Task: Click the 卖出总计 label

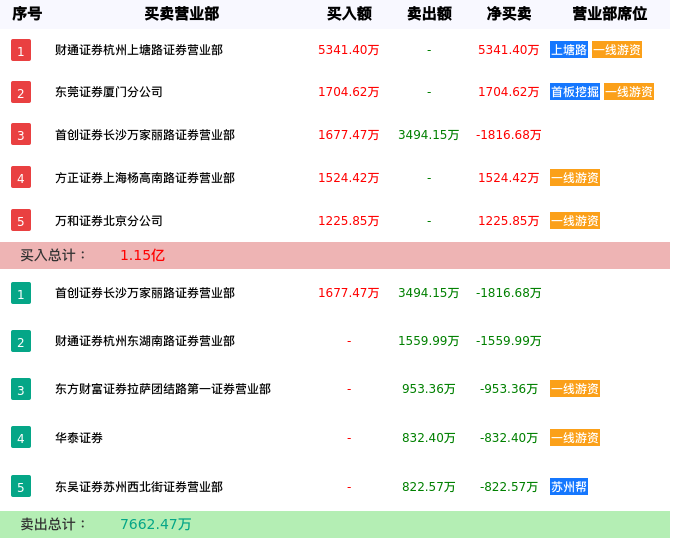Action: [x=53, y=524]
